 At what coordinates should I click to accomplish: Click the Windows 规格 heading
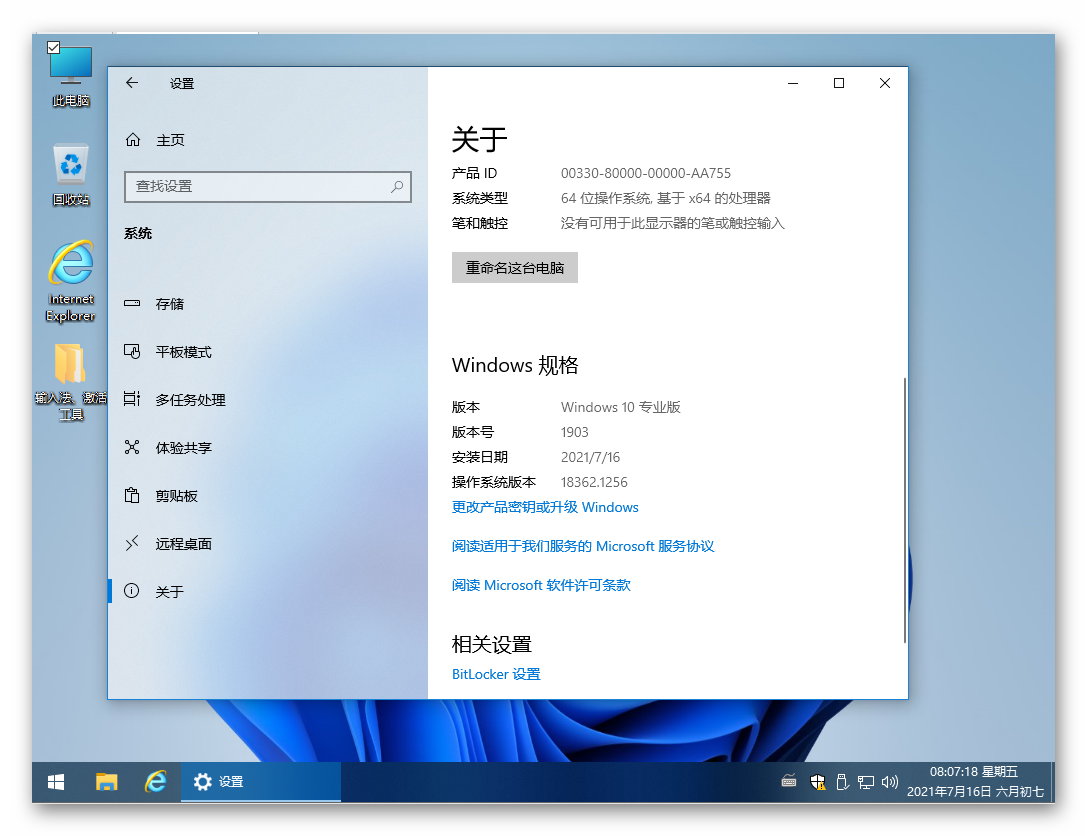pos(515,365)
